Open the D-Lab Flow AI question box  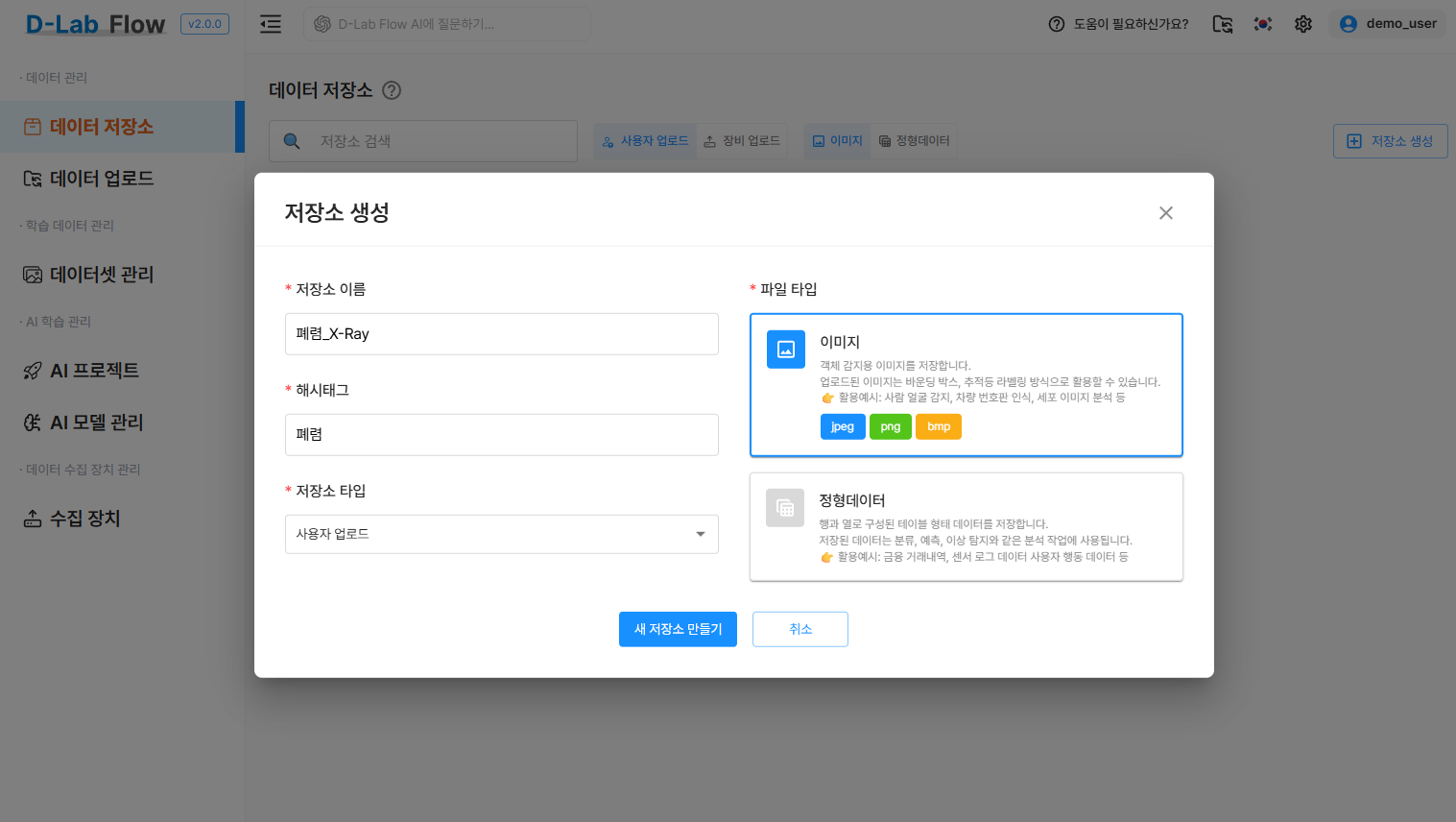446,24
